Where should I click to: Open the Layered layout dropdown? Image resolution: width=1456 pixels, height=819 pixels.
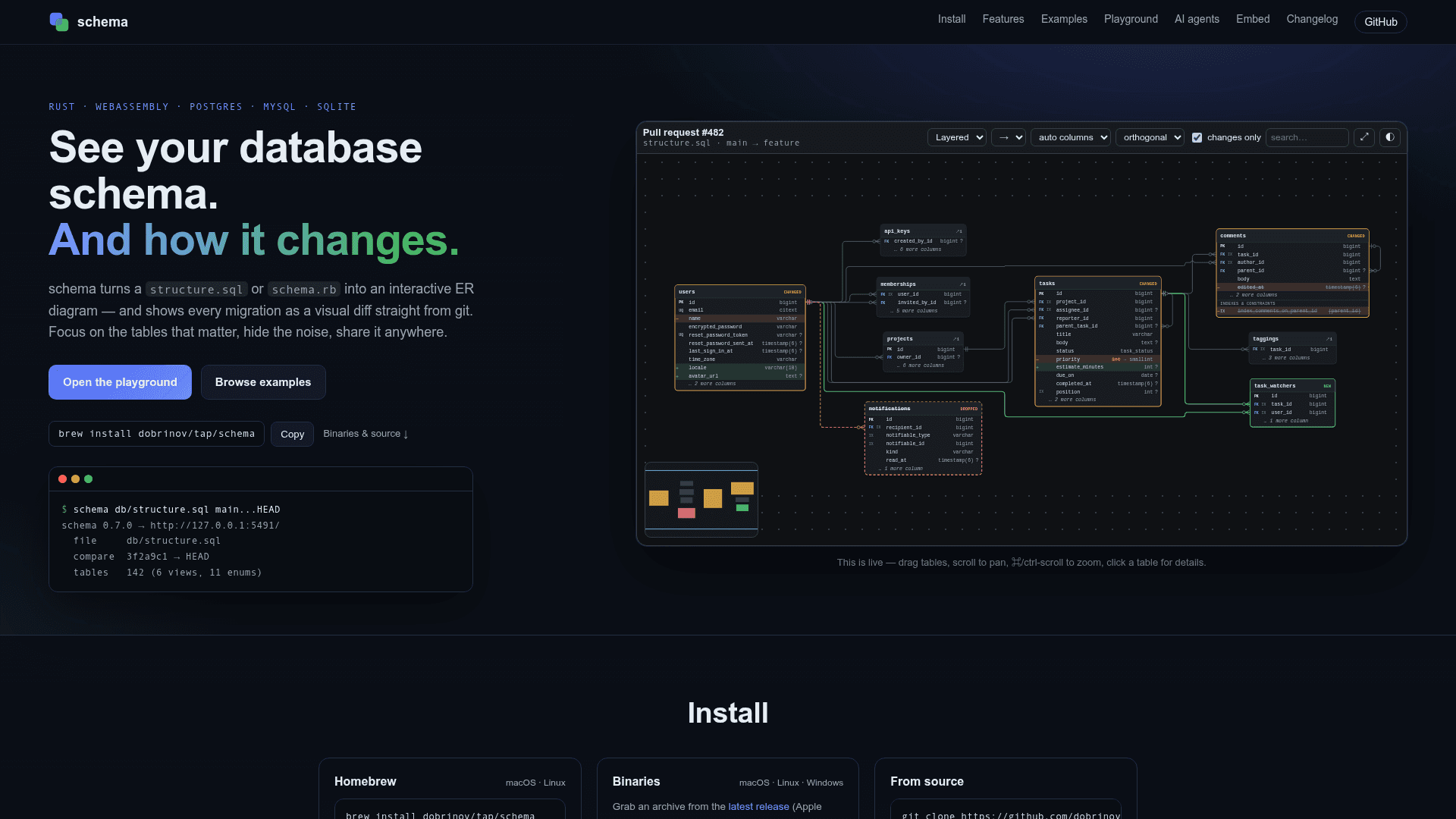pos(957,137)
